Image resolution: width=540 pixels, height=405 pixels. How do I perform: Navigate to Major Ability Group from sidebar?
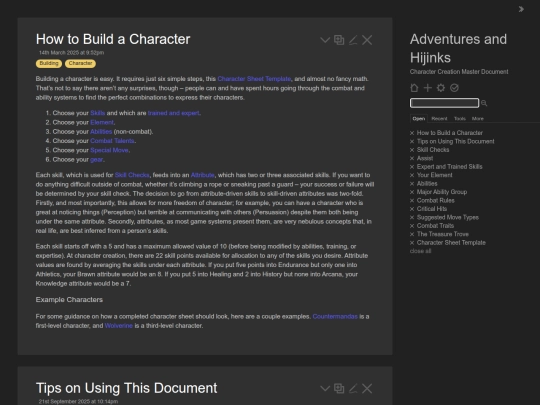pyautogui.click(x=442, y=192)
